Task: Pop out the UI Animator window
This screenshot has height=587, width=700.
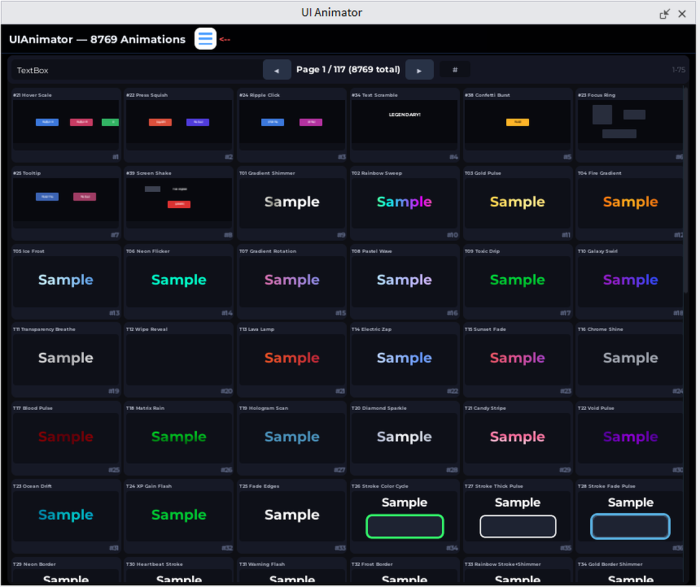Action: [664, 14]
